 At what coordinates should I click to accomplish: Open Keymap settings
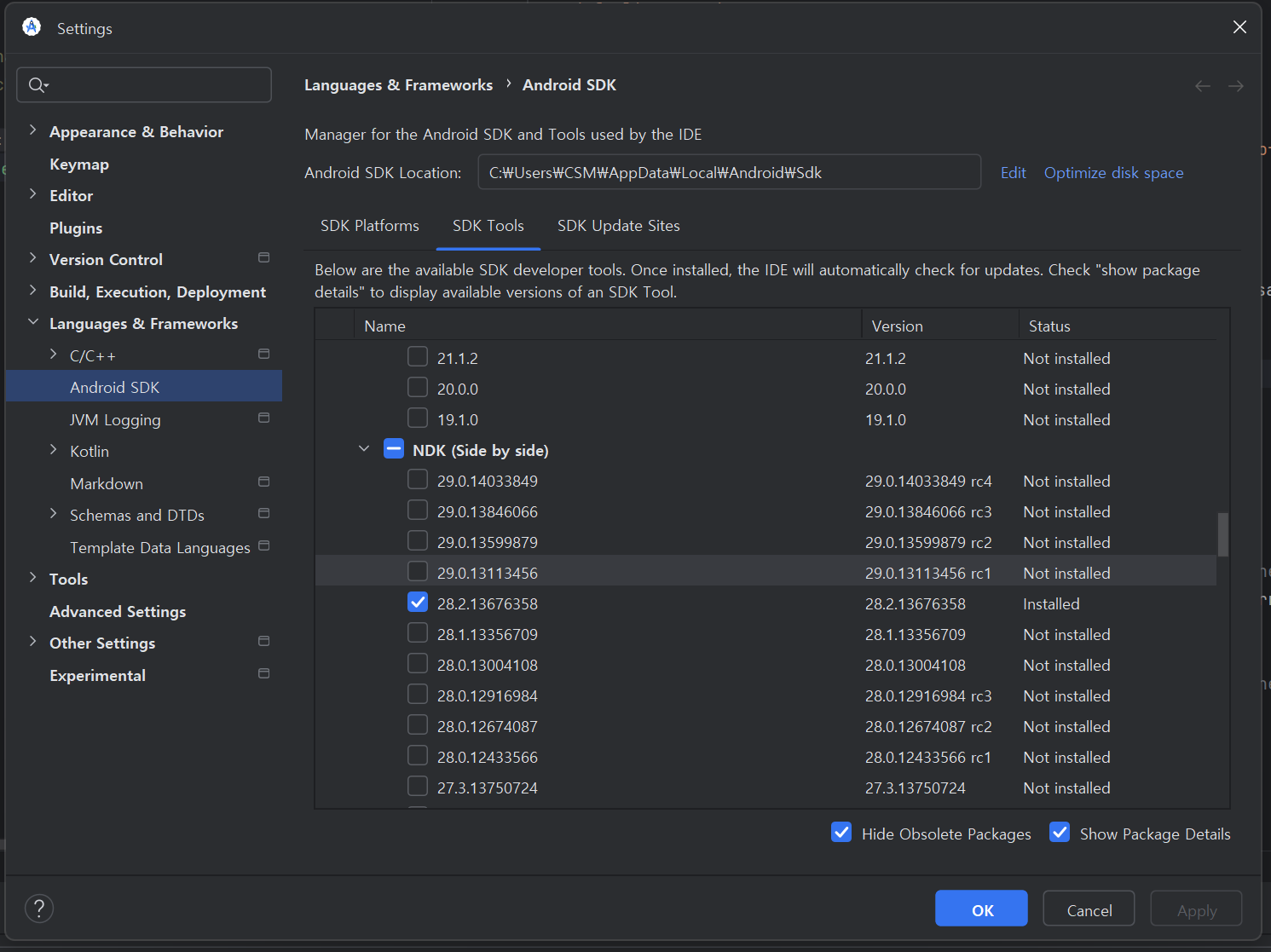[x=79, y=164]
